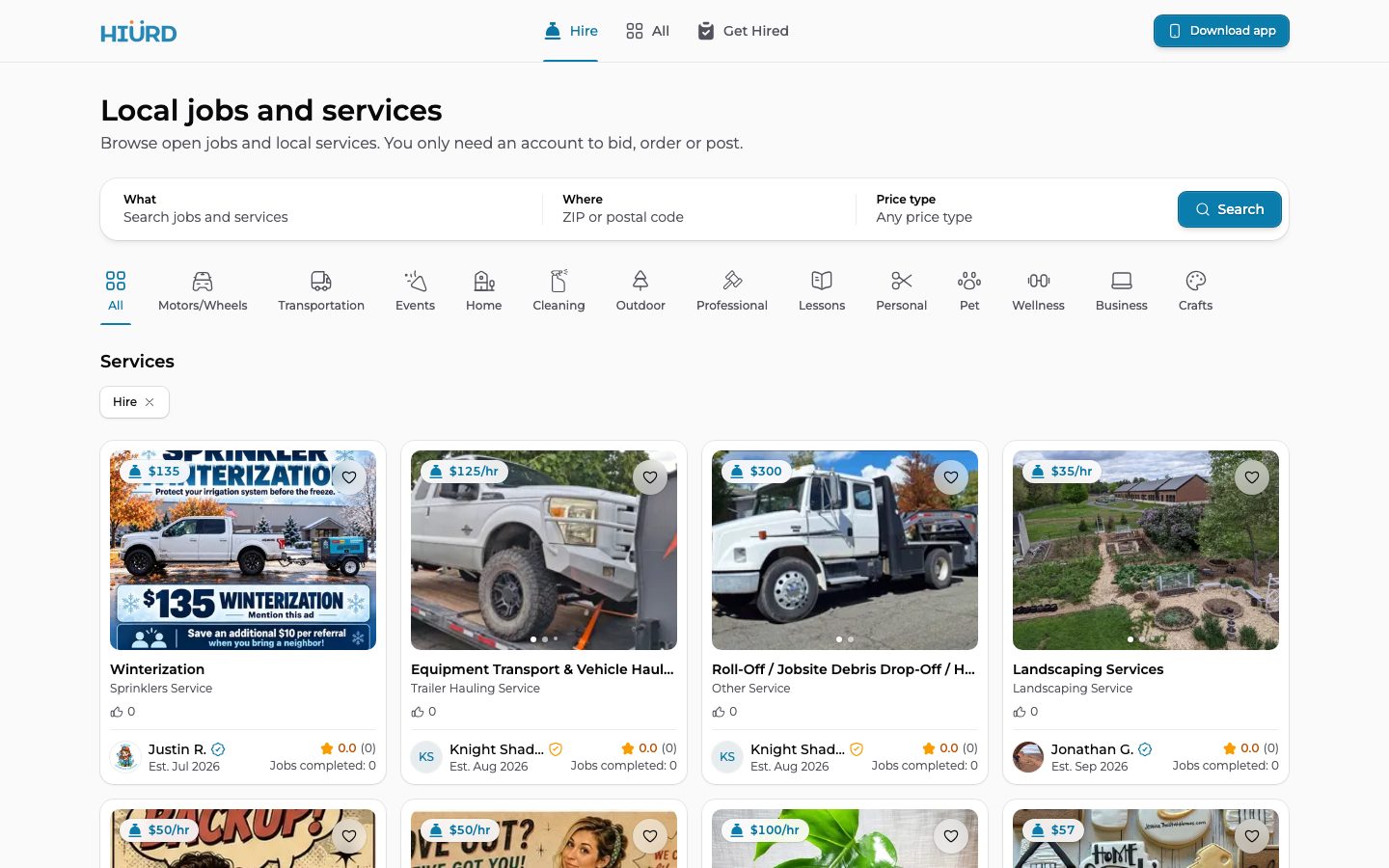This screenshot has width=1389, height=868.
Task: Open Landscaping Services listing title
Action: (x=1088, y=669)
